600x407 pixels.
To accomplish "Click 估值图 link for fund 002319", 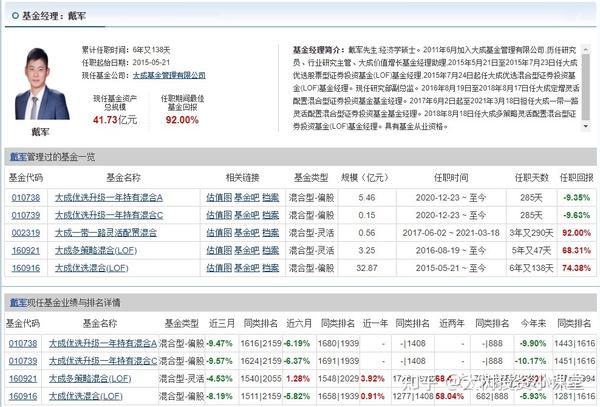I will coord(219,233).
